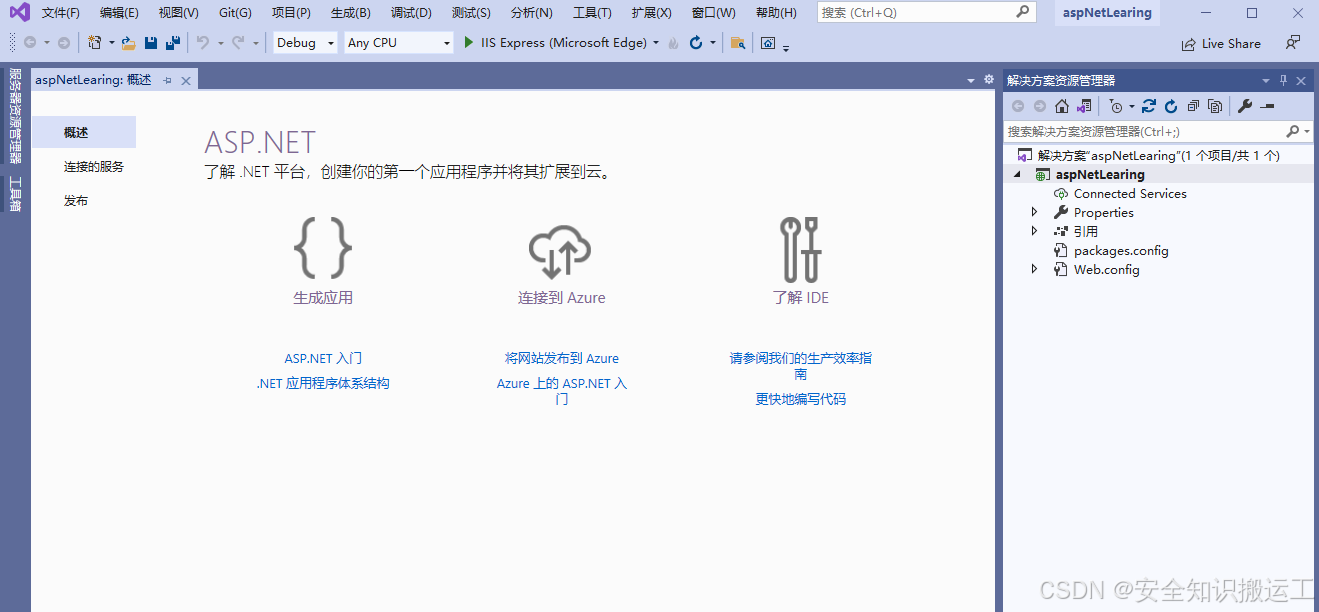Open the ASP.NET 入门 link
The image size is (1319, 612).
click(323, 358)
